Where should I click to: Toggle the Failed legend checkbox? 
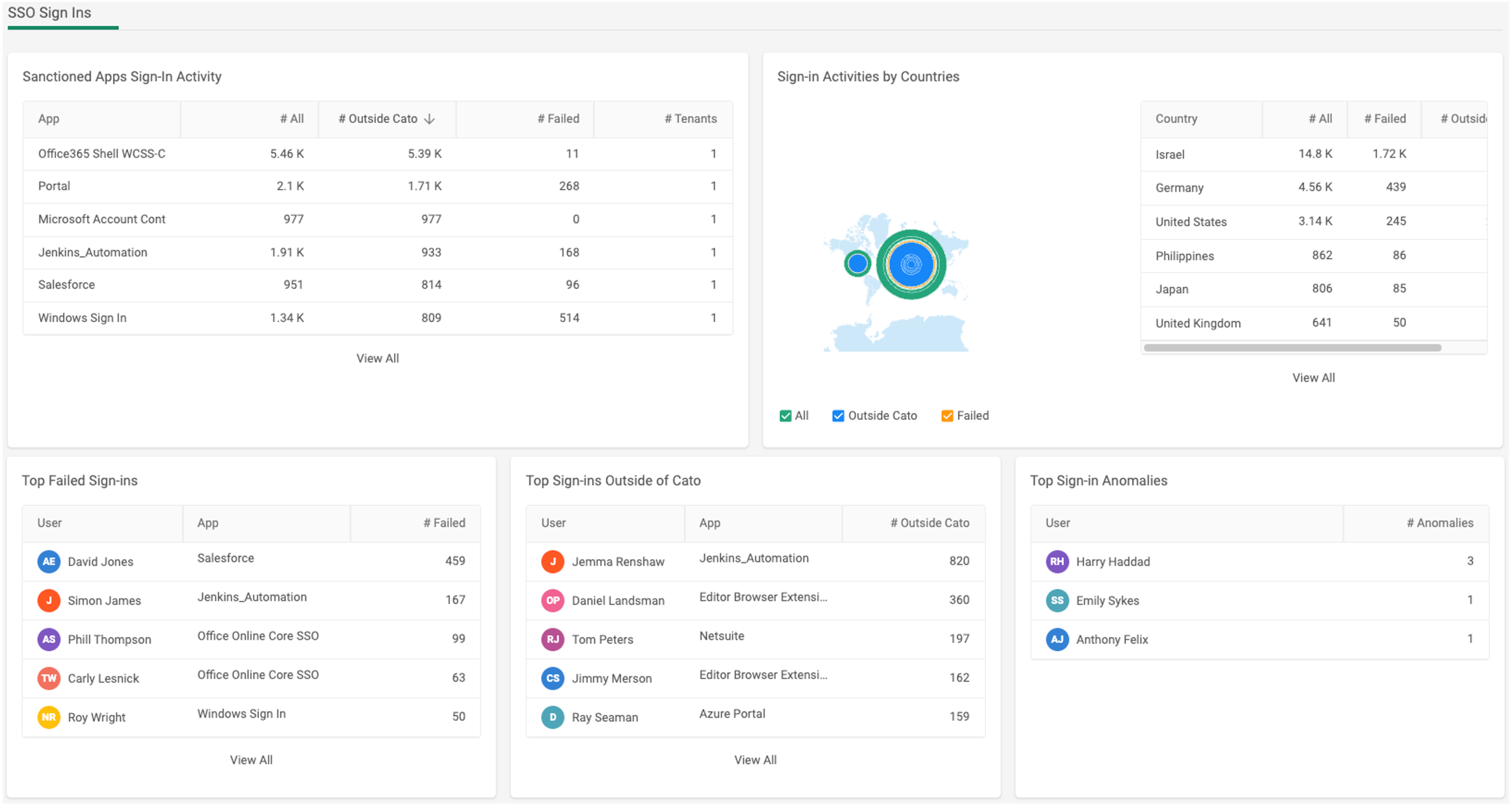tap(946, 415)
